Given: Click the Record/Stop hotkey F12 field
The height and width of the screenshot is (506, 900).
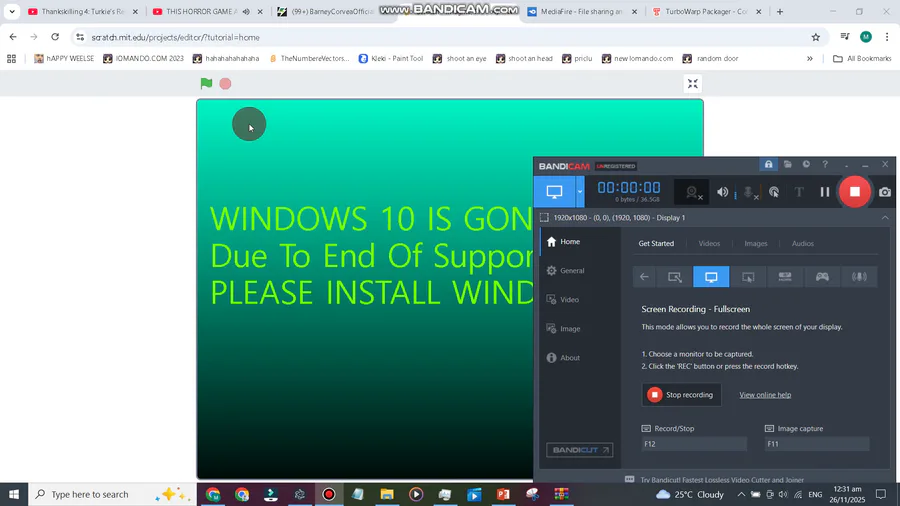Looking at the screenshot, I should point(694,443).
